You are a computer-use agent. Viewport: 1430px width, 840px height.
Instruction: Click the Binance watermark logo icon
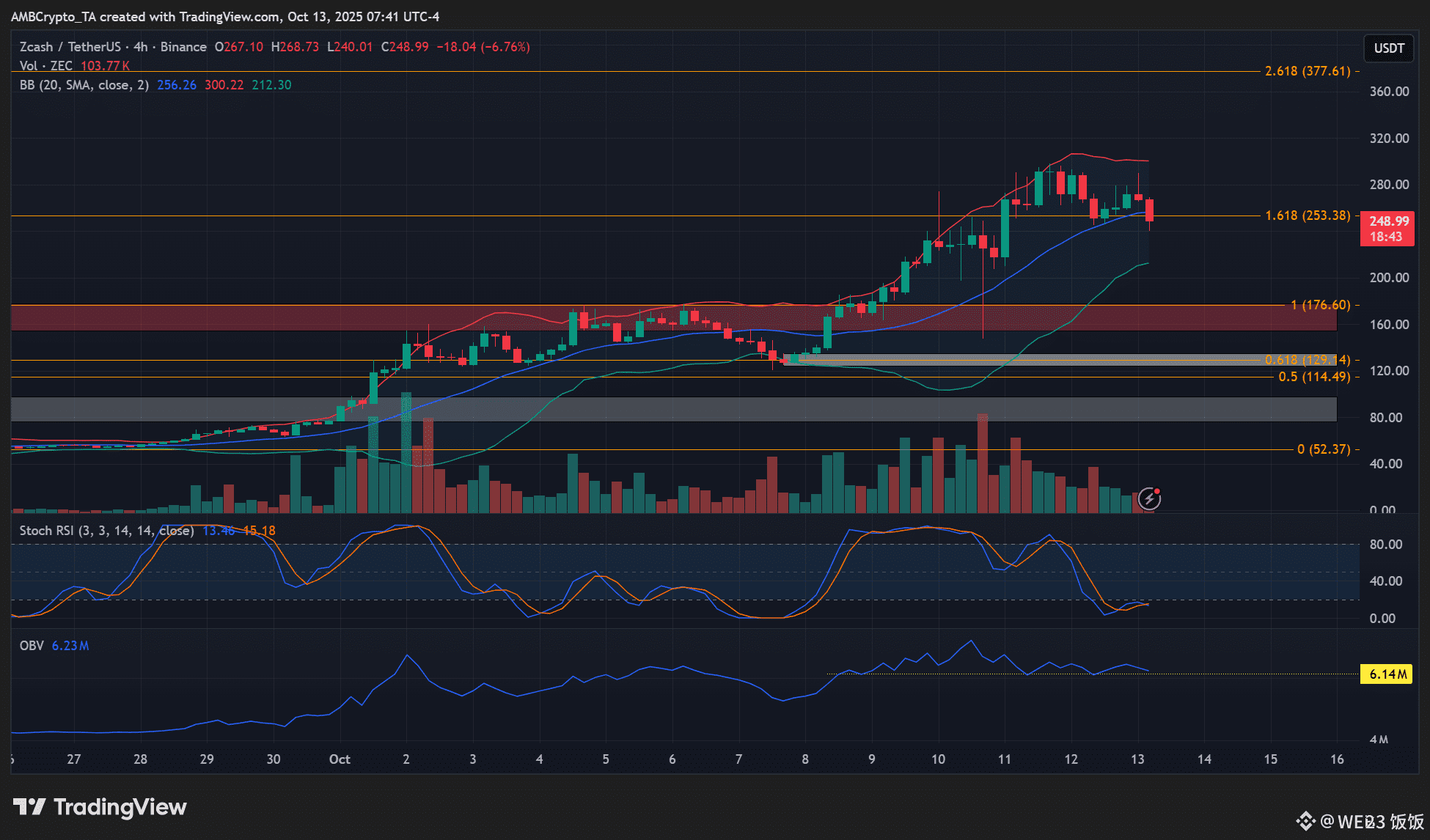click(1305, 821)
